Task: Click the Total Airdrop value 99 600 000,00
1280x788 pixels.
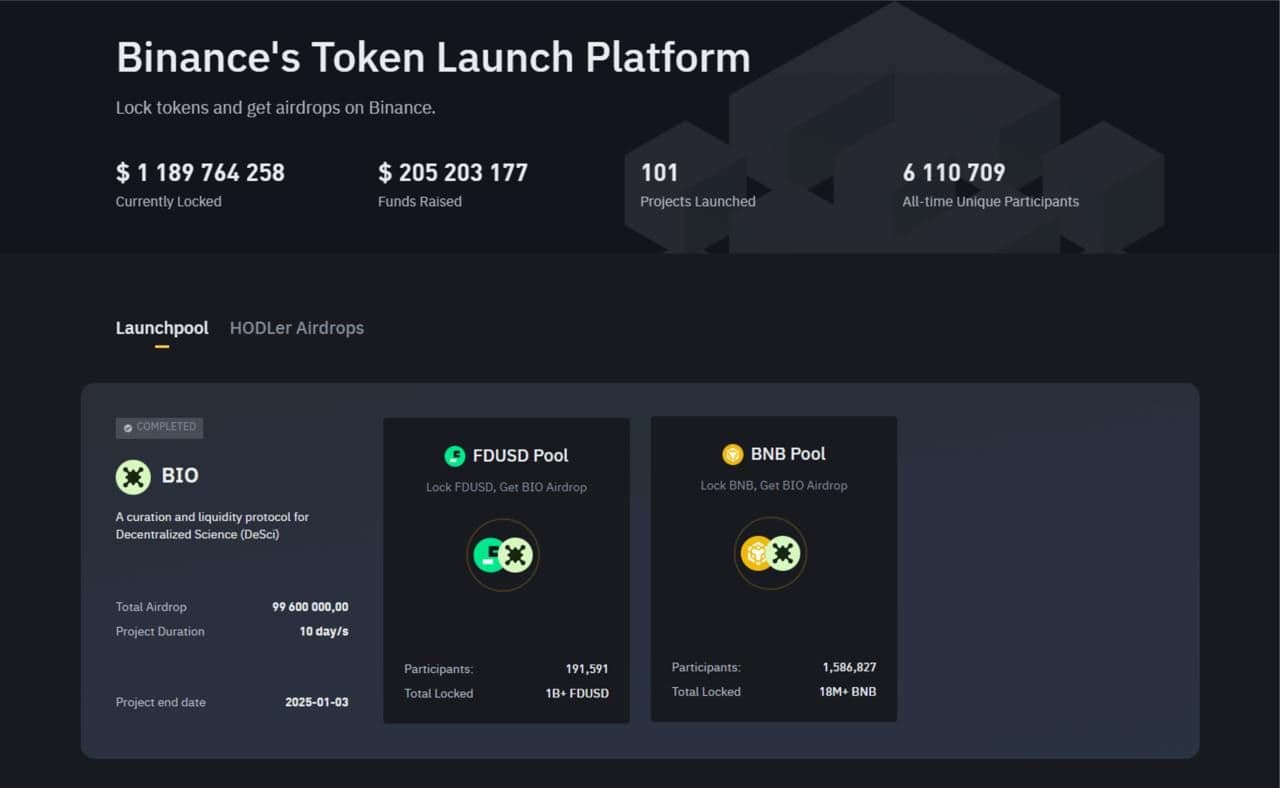Action: pos(310,607)
